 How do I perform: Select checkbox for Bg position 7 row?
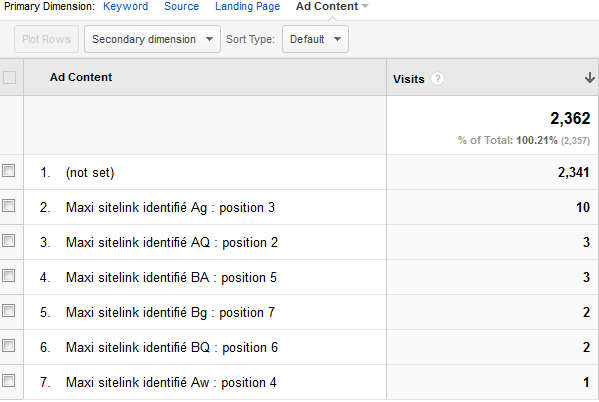[8, 311]
